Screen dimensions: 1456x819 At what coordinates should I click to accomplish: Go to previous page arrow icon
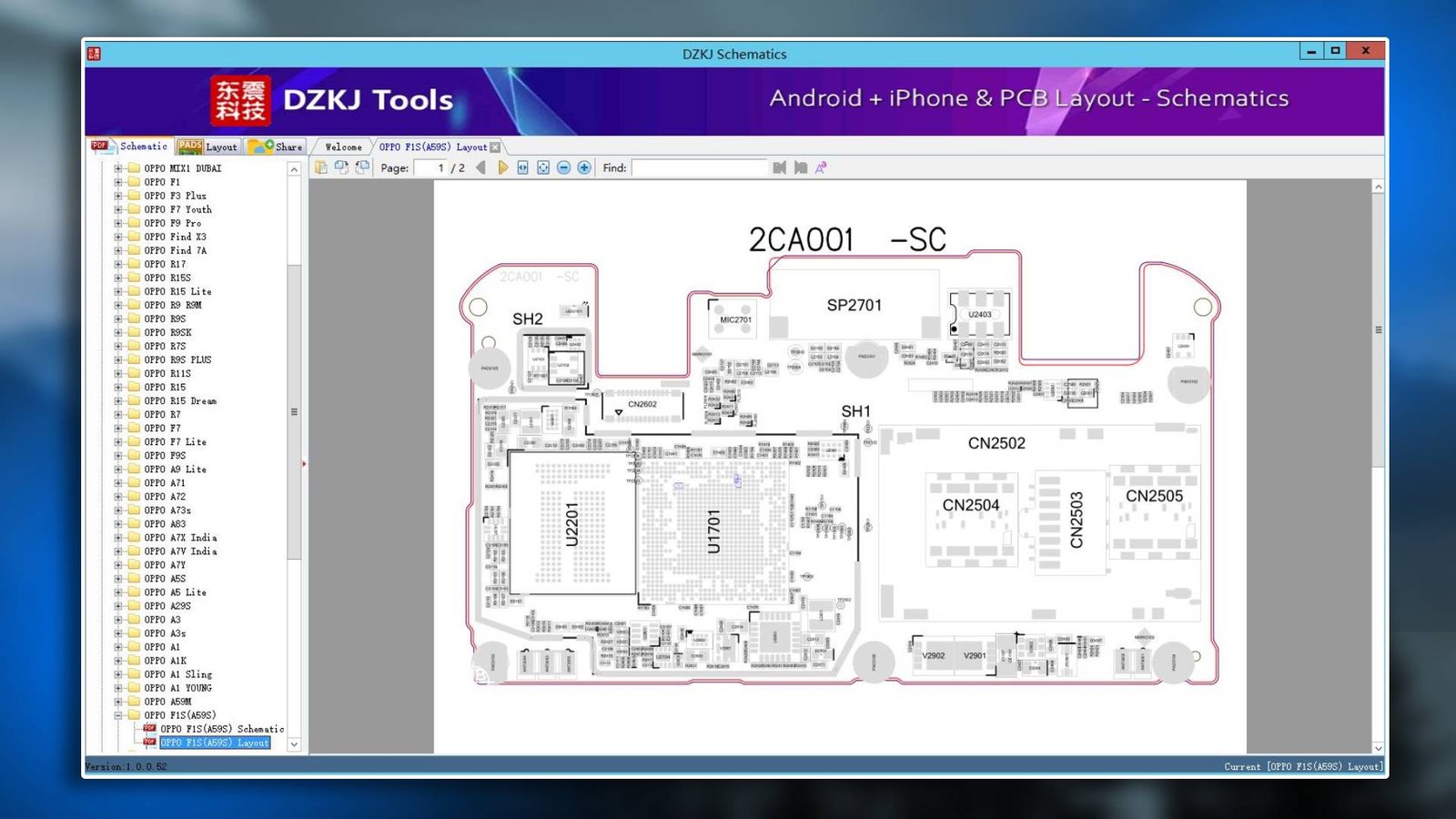coord(481,167)
